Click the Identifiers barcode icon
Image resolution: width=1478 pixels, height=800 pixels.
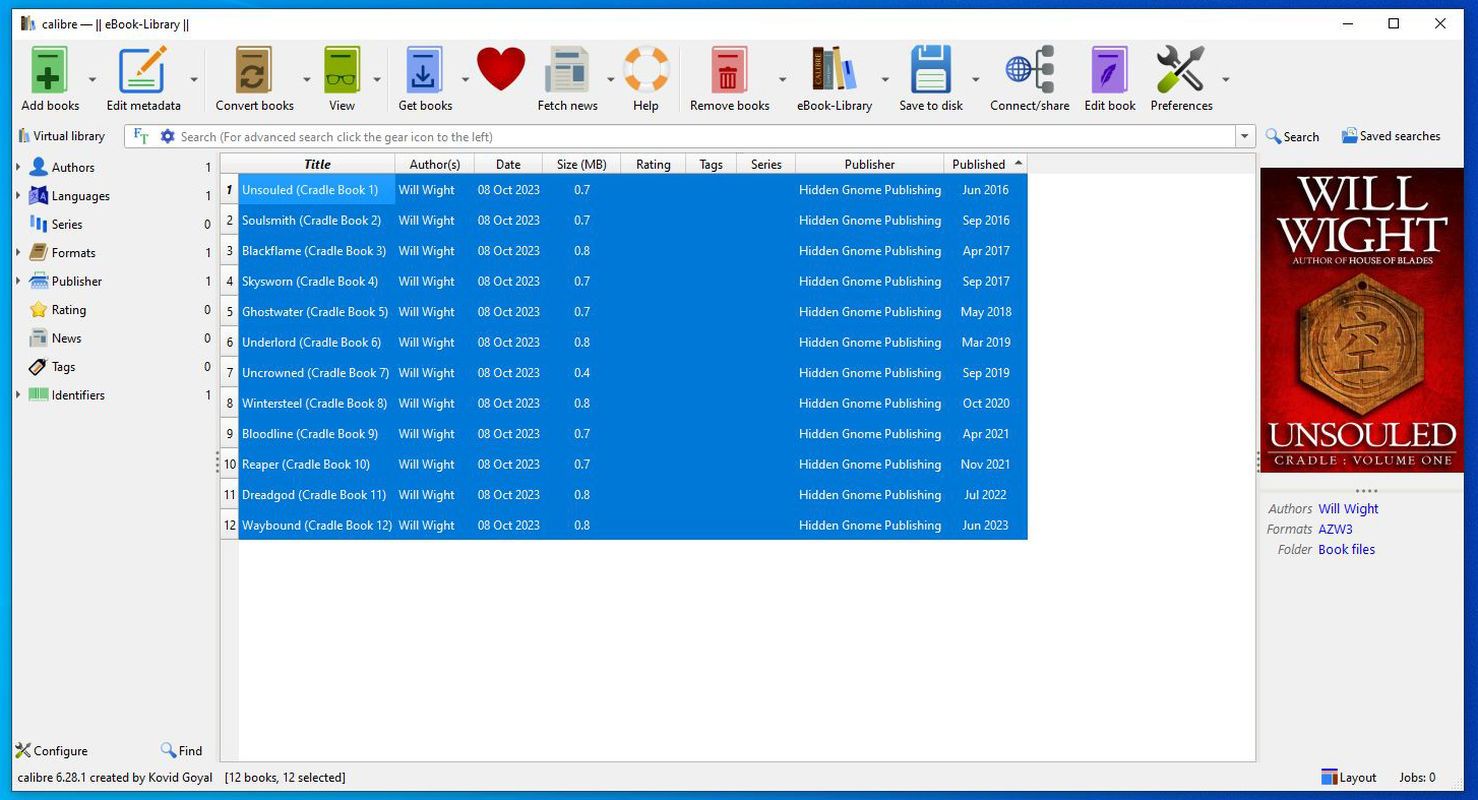38,395
